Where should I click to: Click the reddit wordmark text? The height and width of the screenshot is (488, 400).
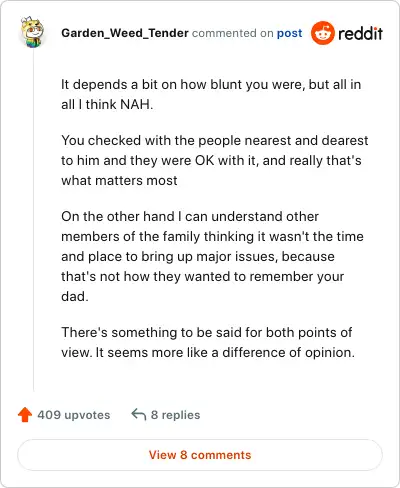[x=360, y=33]
